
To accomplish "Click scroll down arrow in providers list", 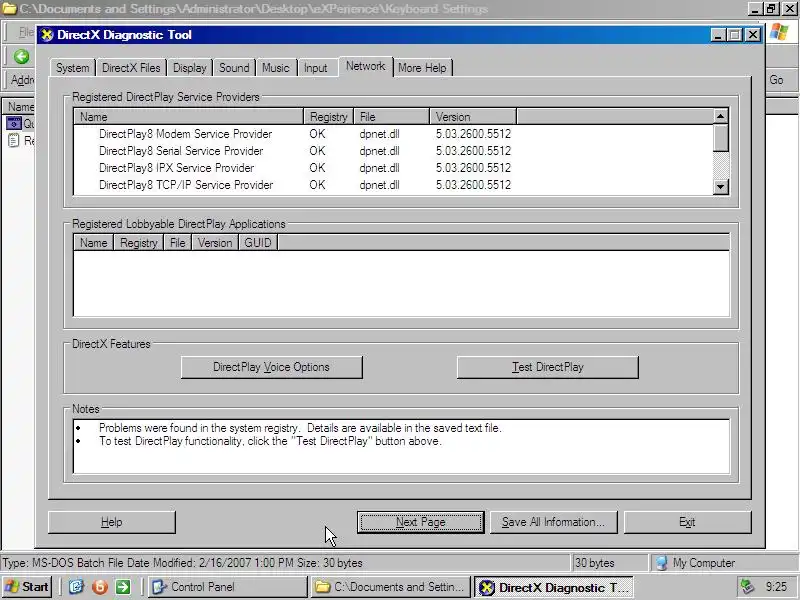I will 720,187.
